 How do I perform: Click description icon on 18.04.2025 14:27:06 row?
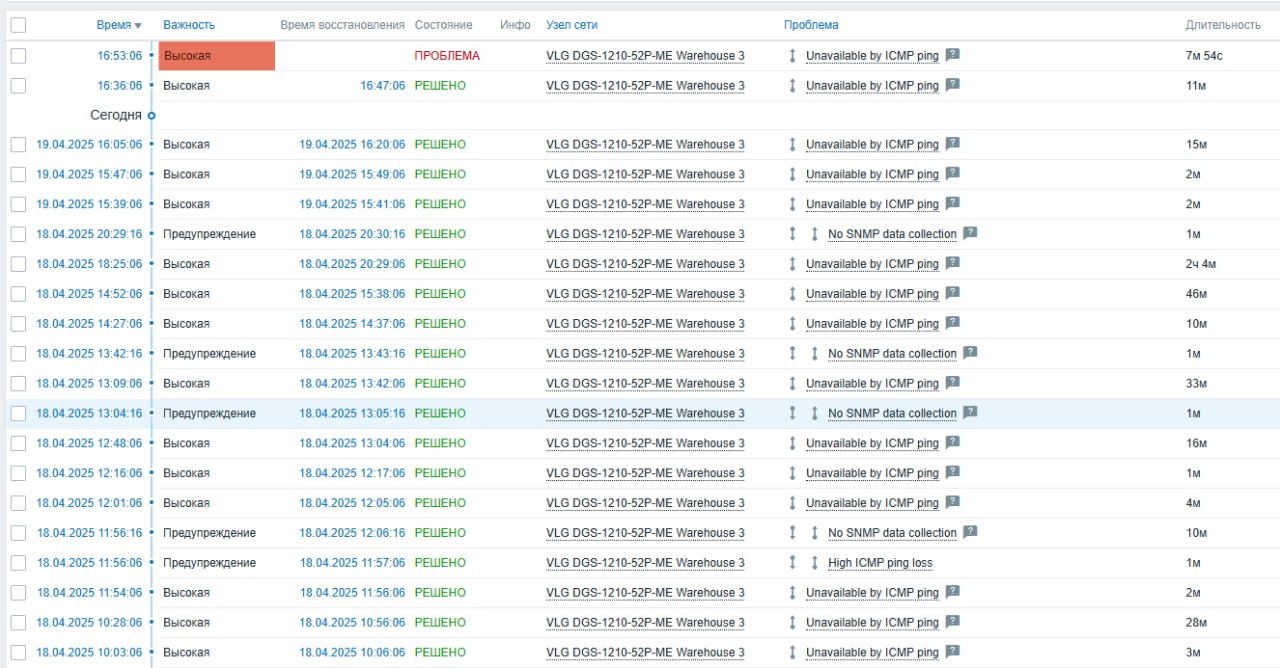pyautogui.click(x=953, y=323)
